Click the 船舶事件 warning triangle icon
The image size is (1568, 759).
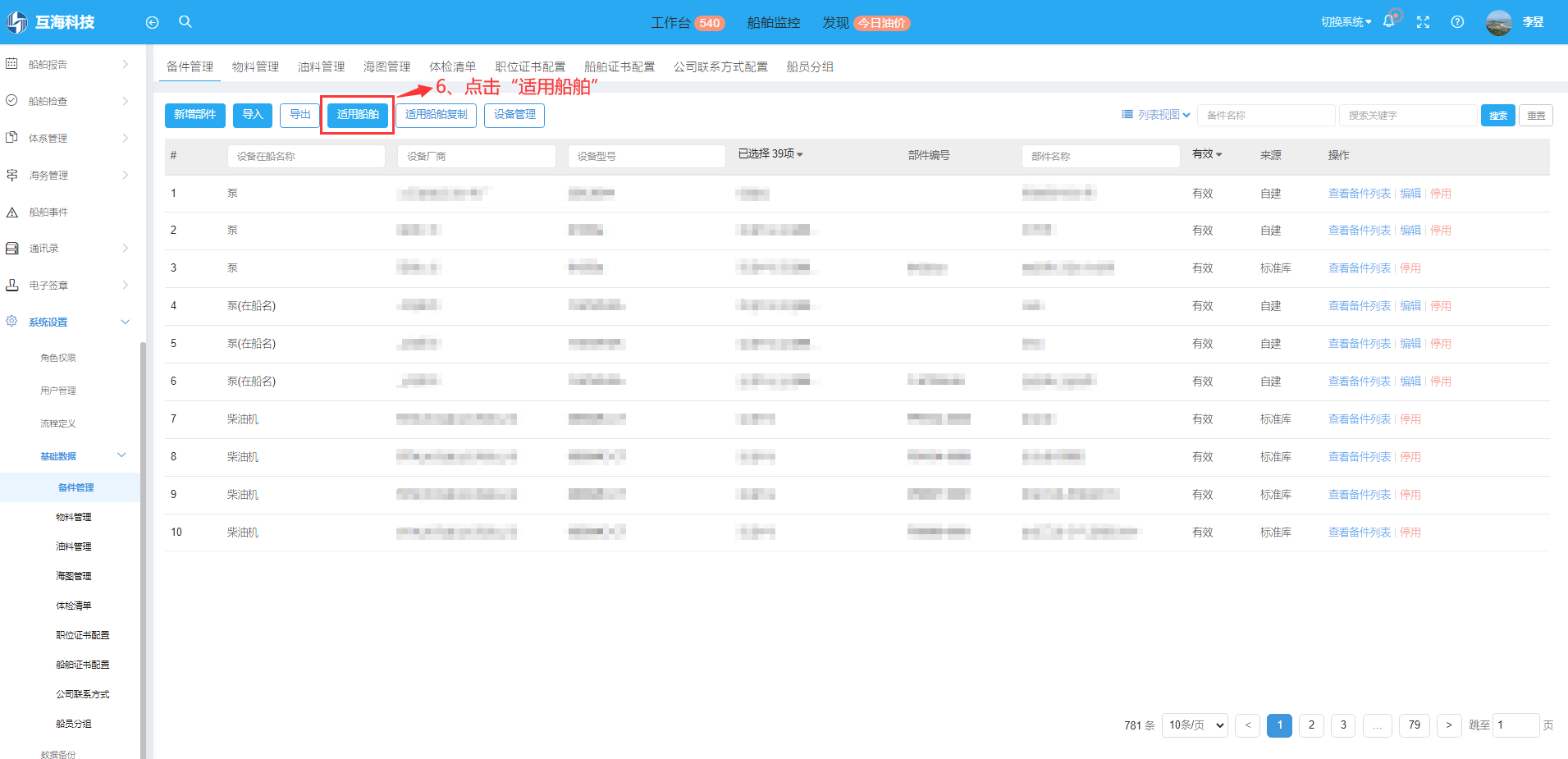(x=11, y=212)
